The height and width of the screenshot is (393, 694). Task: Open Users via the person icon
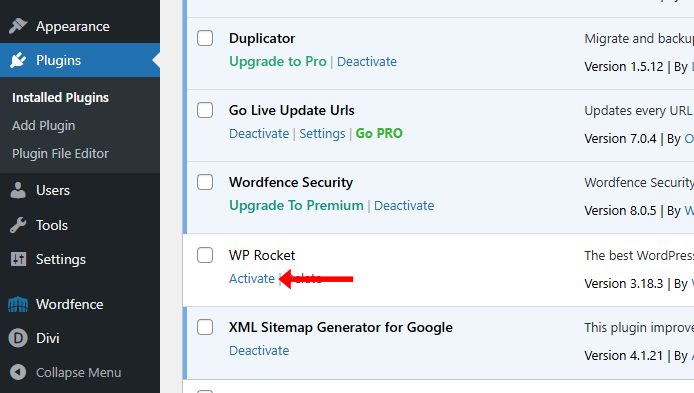(x=18, y=190)
